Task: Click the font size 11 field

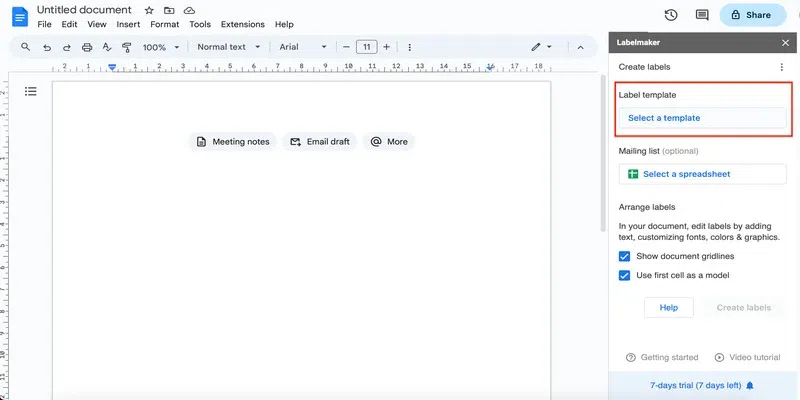Action: [366, 47]
